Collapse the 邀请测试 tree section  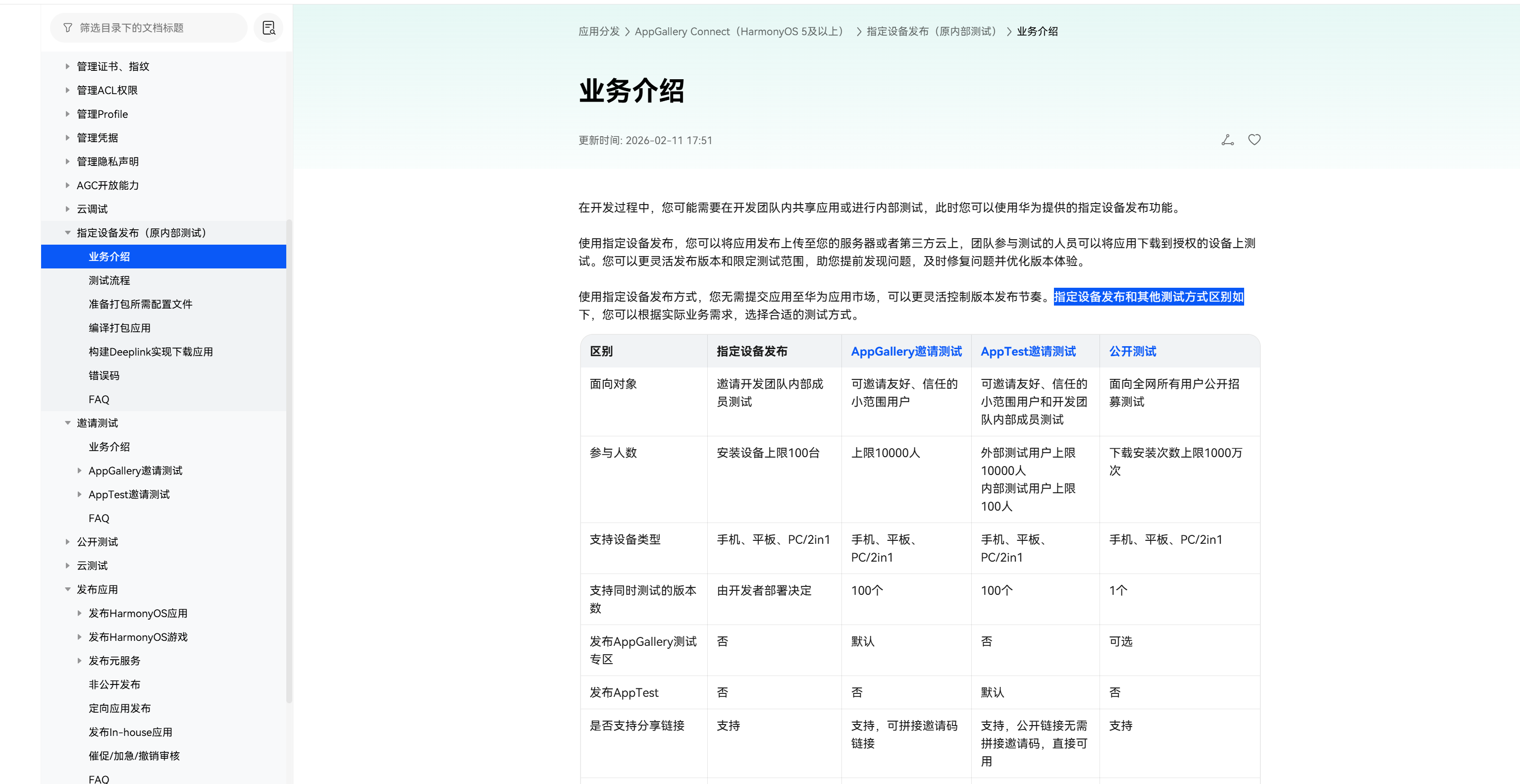click(67, 423)
